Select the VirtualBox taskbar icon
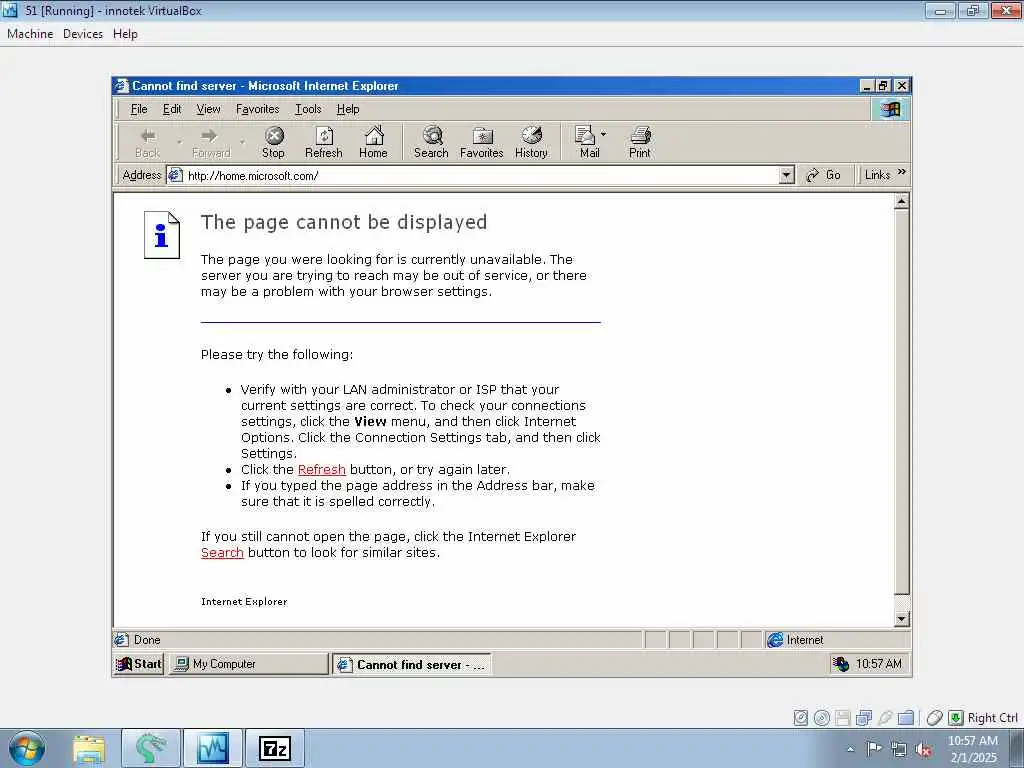This screenshot has width=1024, height=768. pyautogui.click(x=213, y=748)
